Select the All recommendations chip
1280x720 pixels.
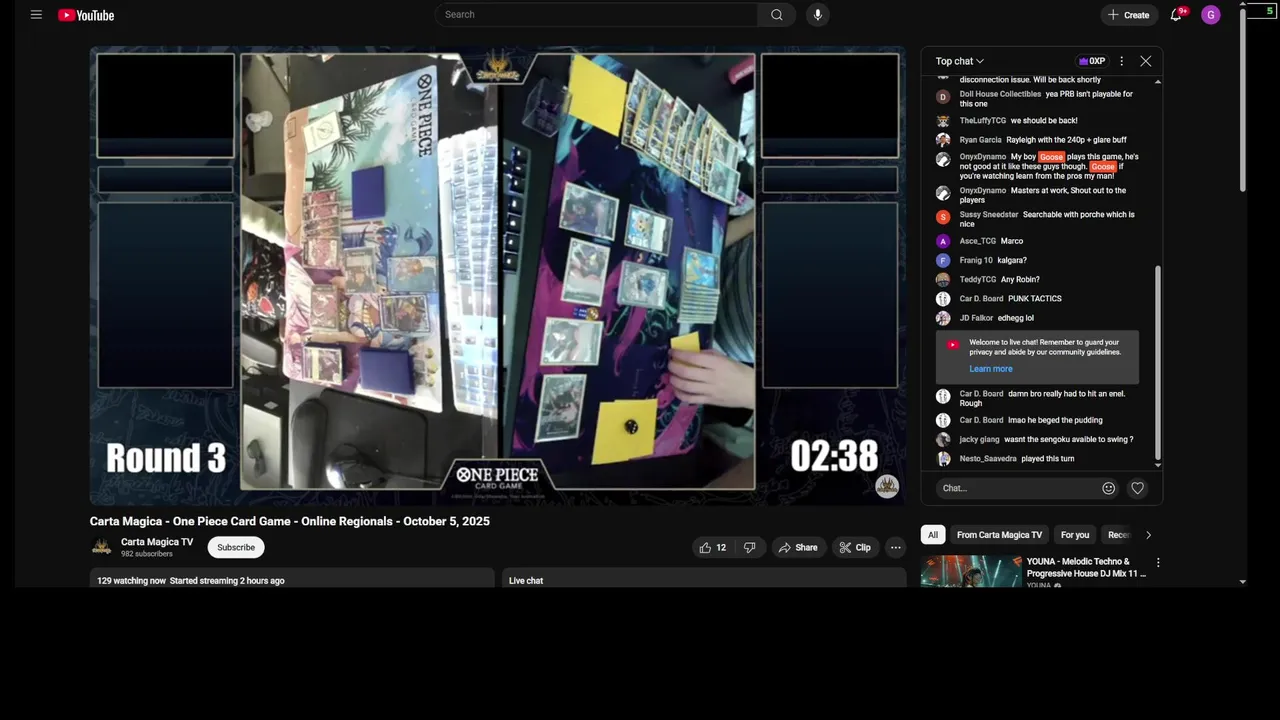pos(933,535)
